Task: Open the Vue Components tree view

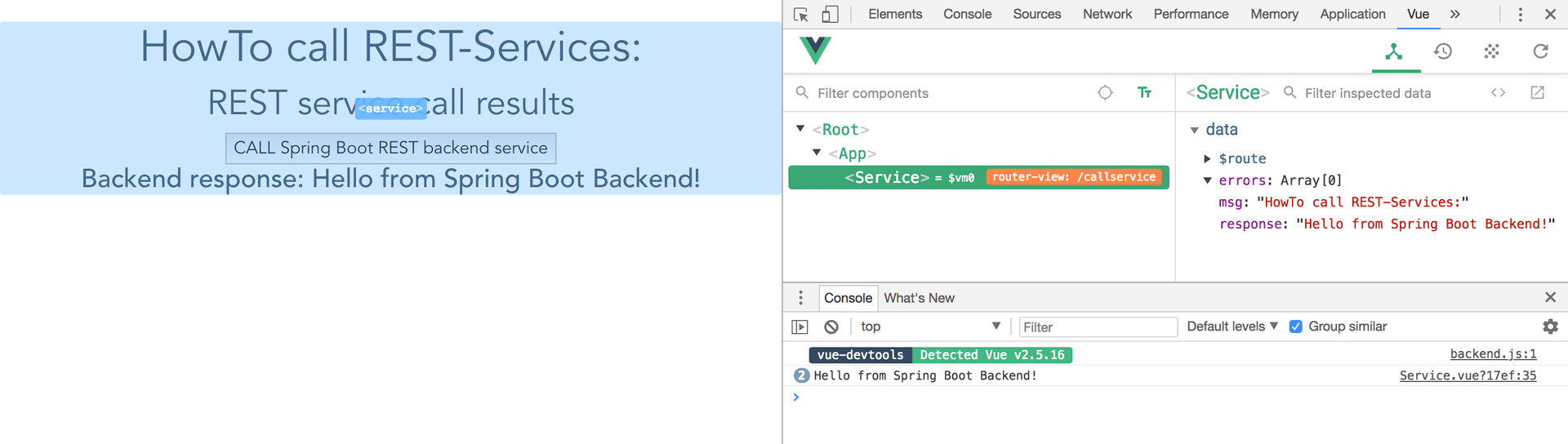Action: 1394,51
